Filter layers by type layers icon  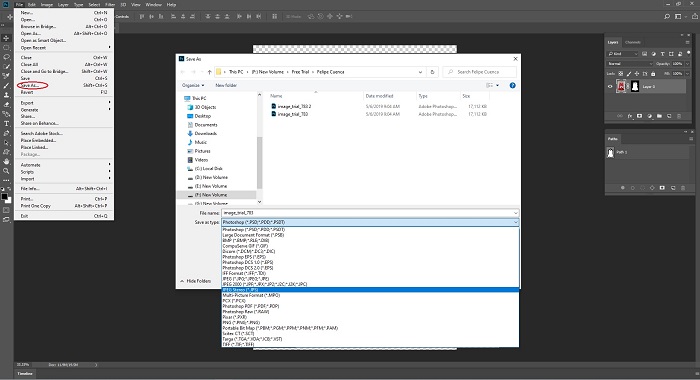[662, 54]
